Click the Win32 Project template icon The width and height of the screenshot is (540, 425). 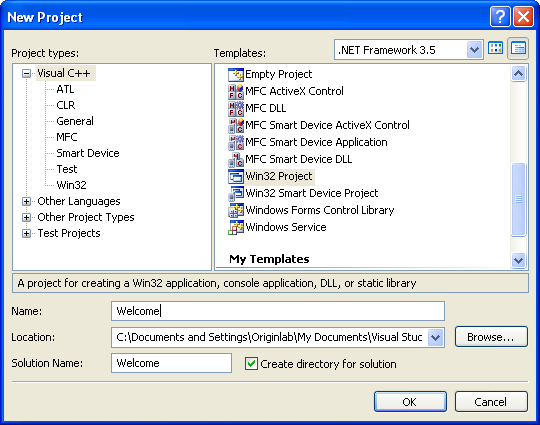[236, 176]
